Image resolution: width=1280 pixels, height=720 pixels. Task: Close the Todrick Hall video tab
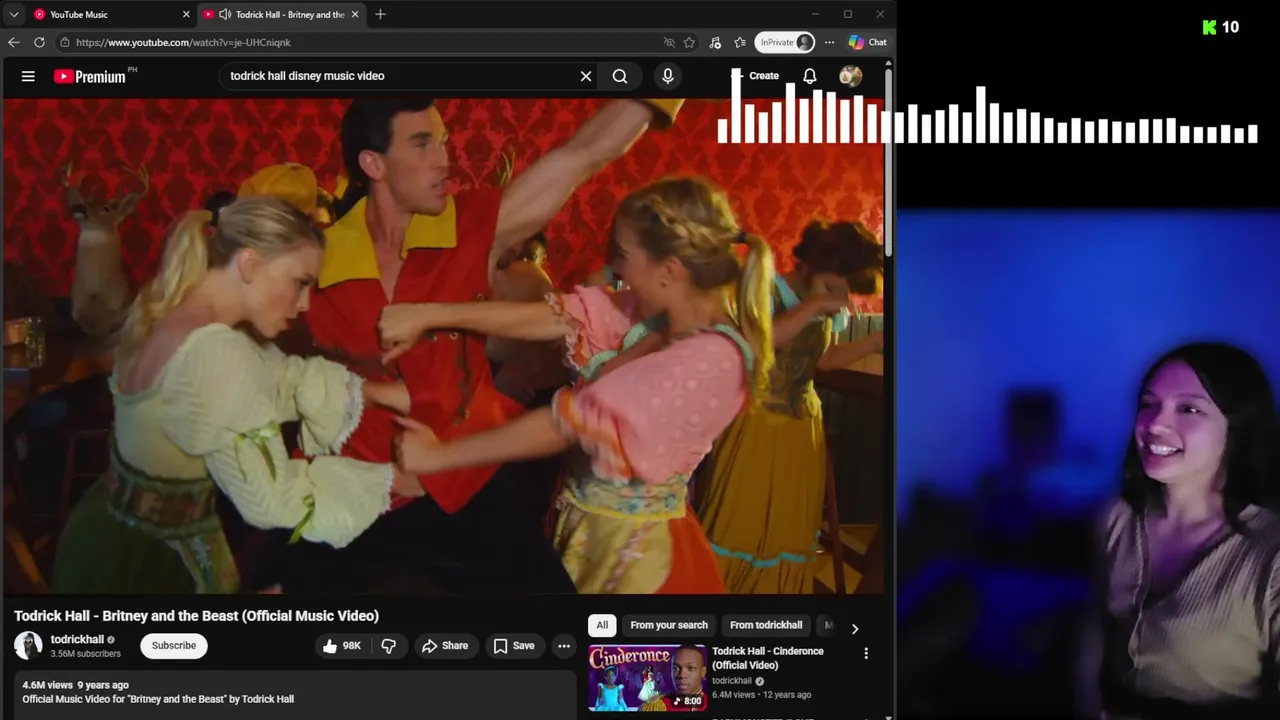355,14
